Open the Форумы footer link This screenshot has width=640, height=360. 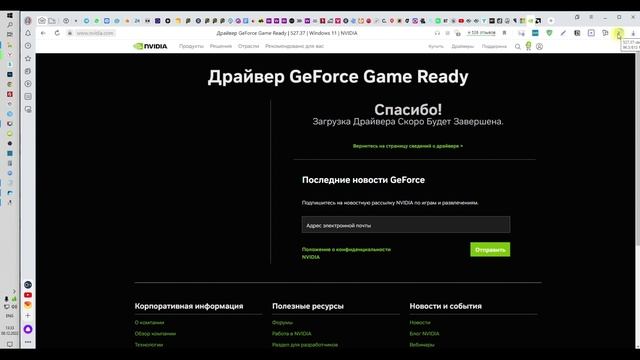tap(282, 322)
